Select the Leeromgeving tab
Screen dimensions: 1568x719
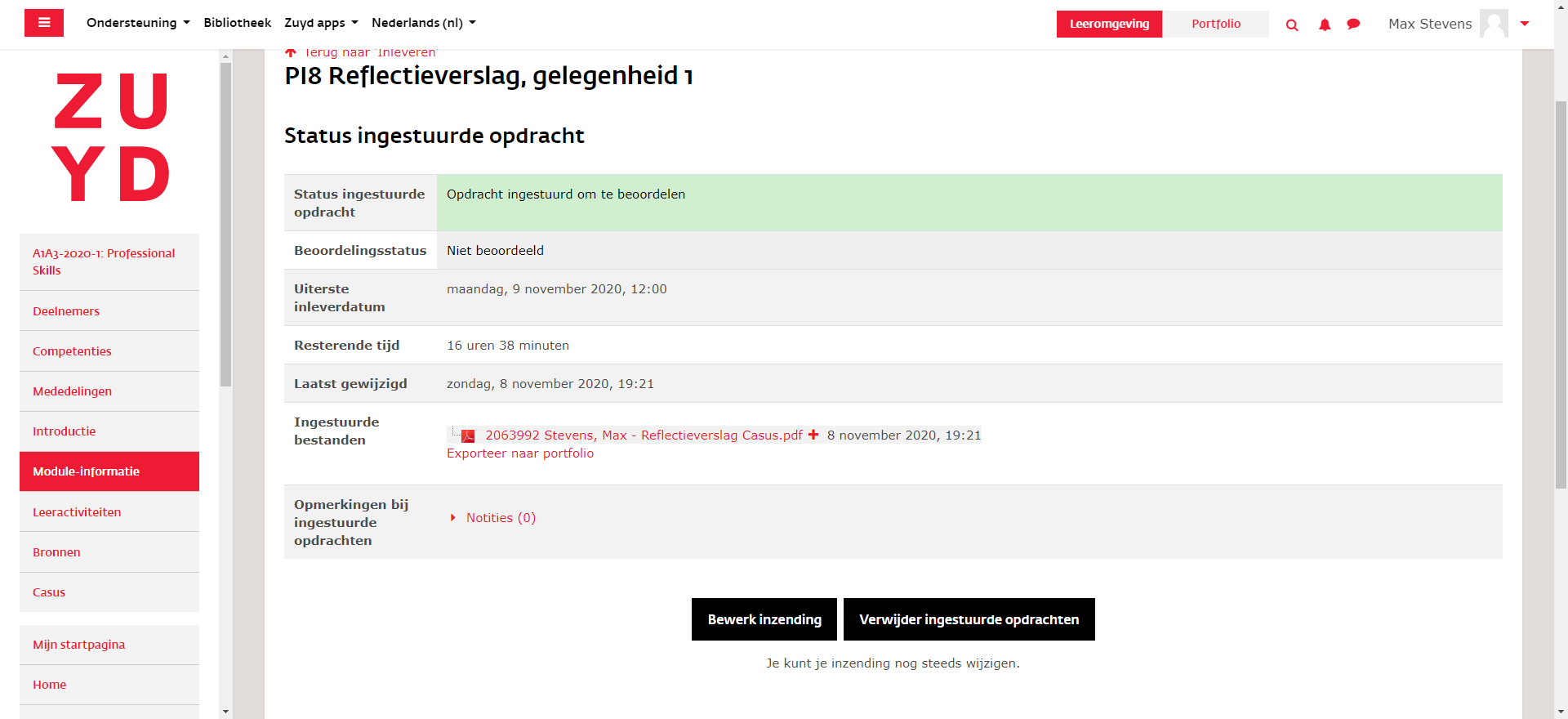coord(1109,24)
